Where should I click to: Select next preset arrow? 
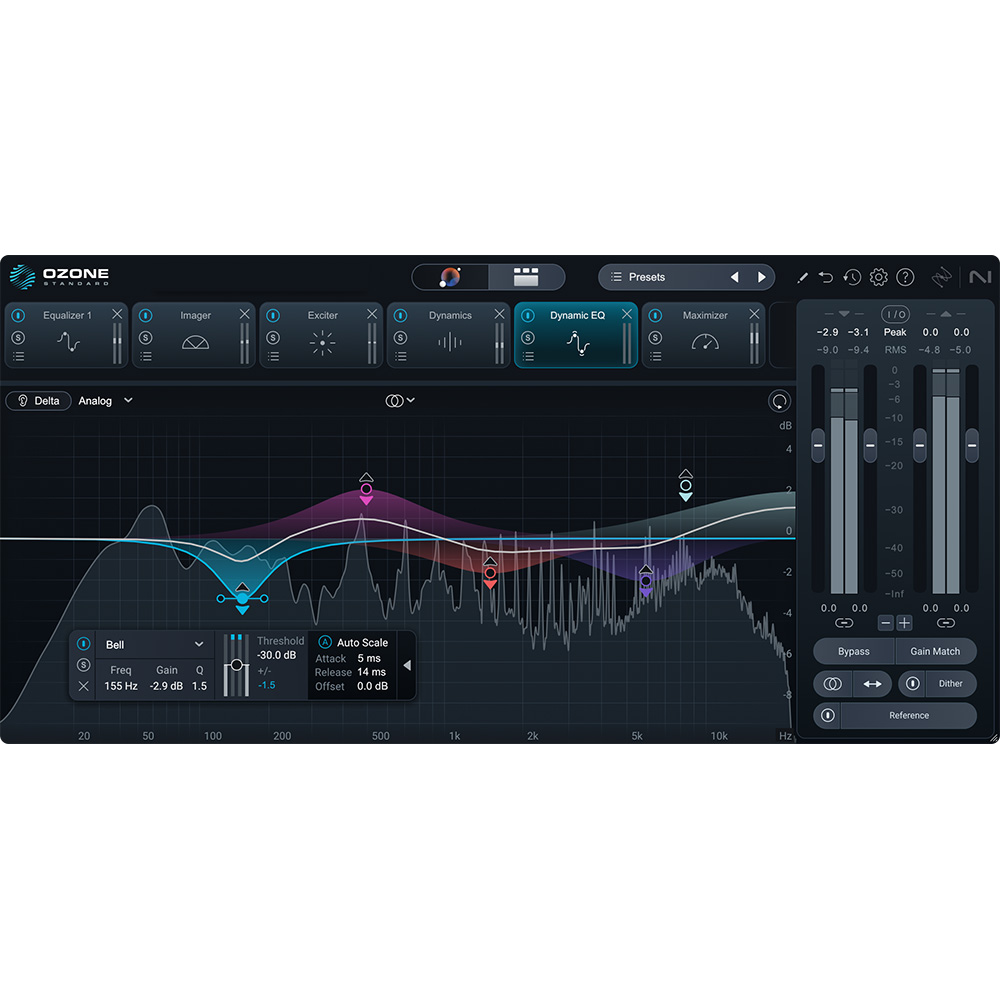pos(761,277)
